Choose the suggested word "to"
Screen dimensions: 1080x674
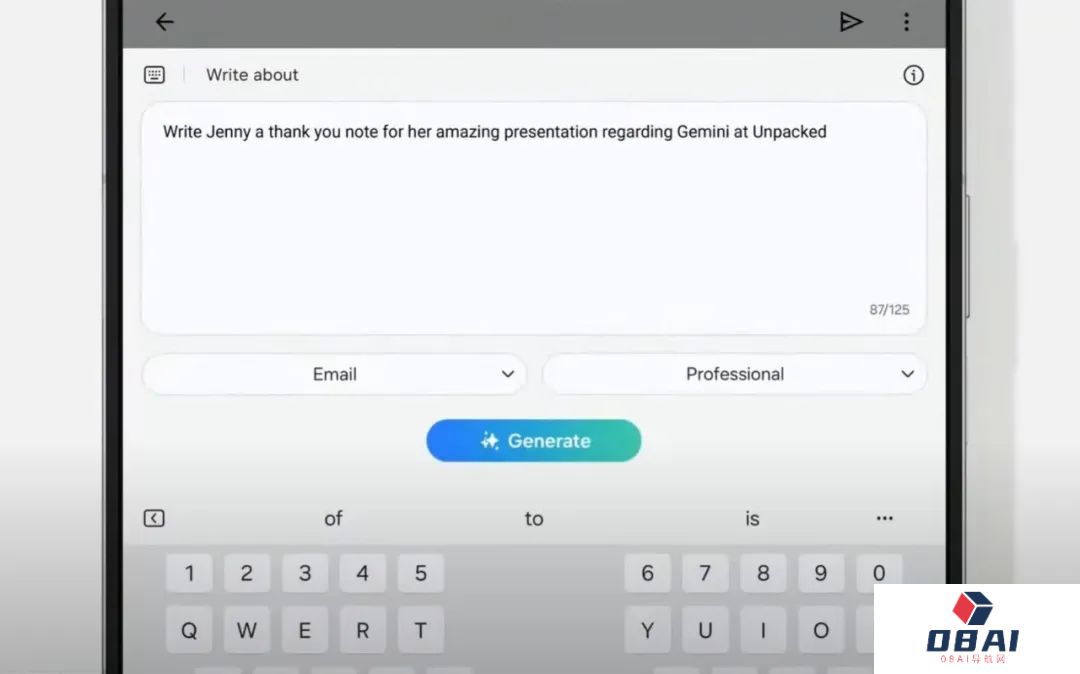(534, 518)
